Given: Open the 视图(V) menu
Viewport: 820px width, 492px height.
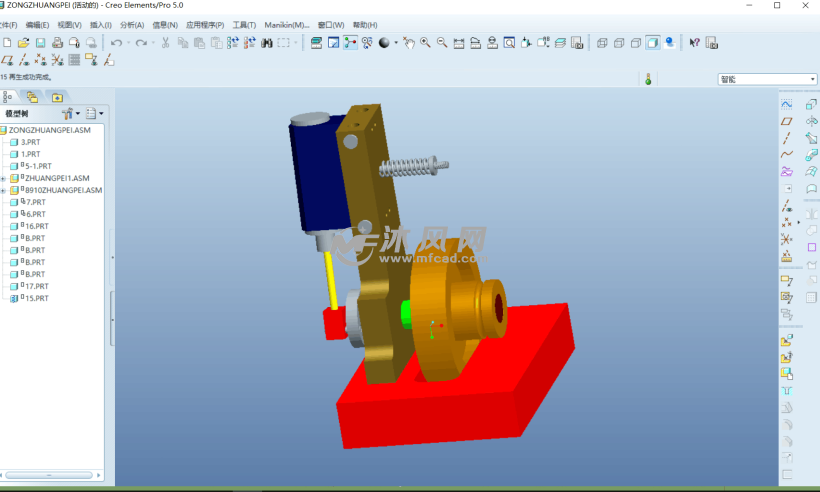Looking at the screenshot, I should [69, 25].
